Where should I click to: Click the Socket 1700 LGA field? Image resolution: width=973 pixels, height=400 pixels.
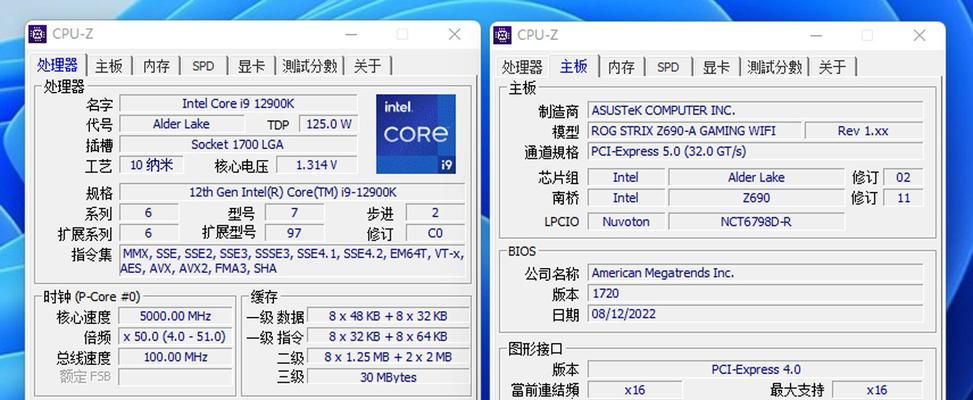pyautogui.click(x=238, y=144)
